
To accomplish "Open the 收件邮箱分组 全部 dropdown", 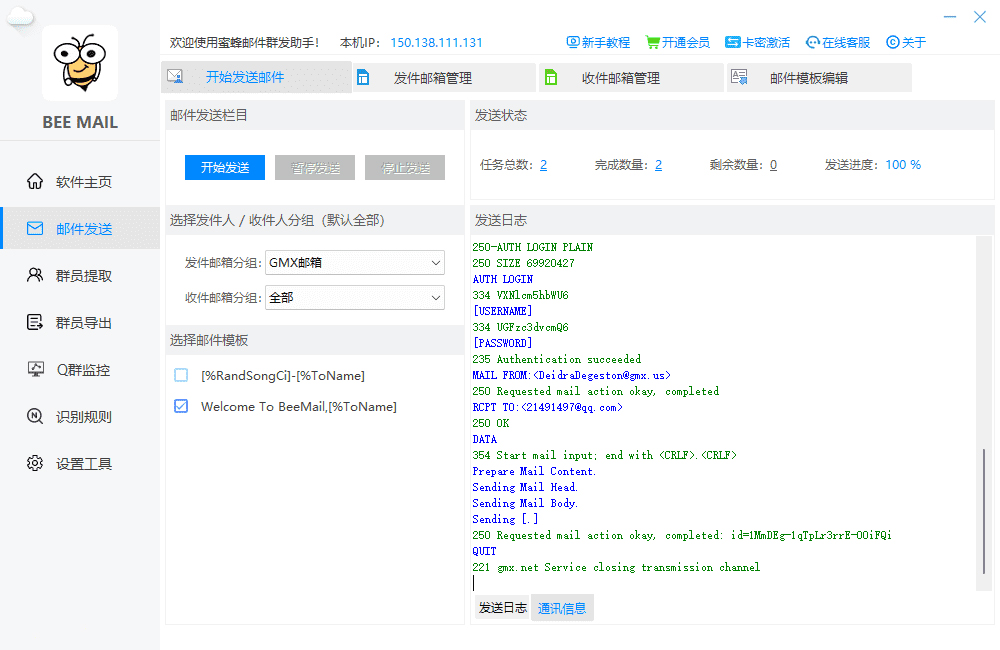I will click(x=355, y=297).
